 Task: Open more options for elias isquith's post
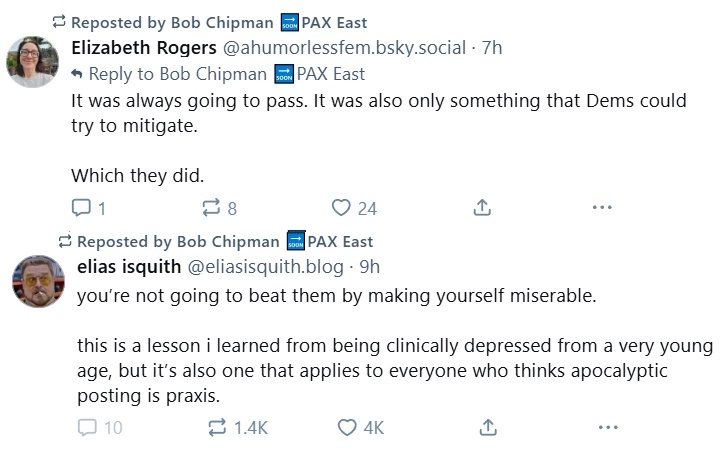(x=608, y=428)
